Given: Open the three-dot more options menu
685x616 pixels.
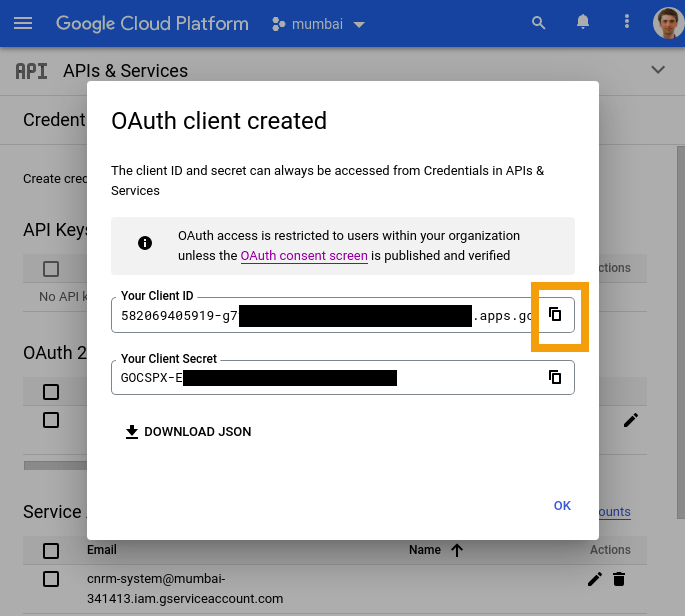Looking at the screenshot, I should 627,21.
